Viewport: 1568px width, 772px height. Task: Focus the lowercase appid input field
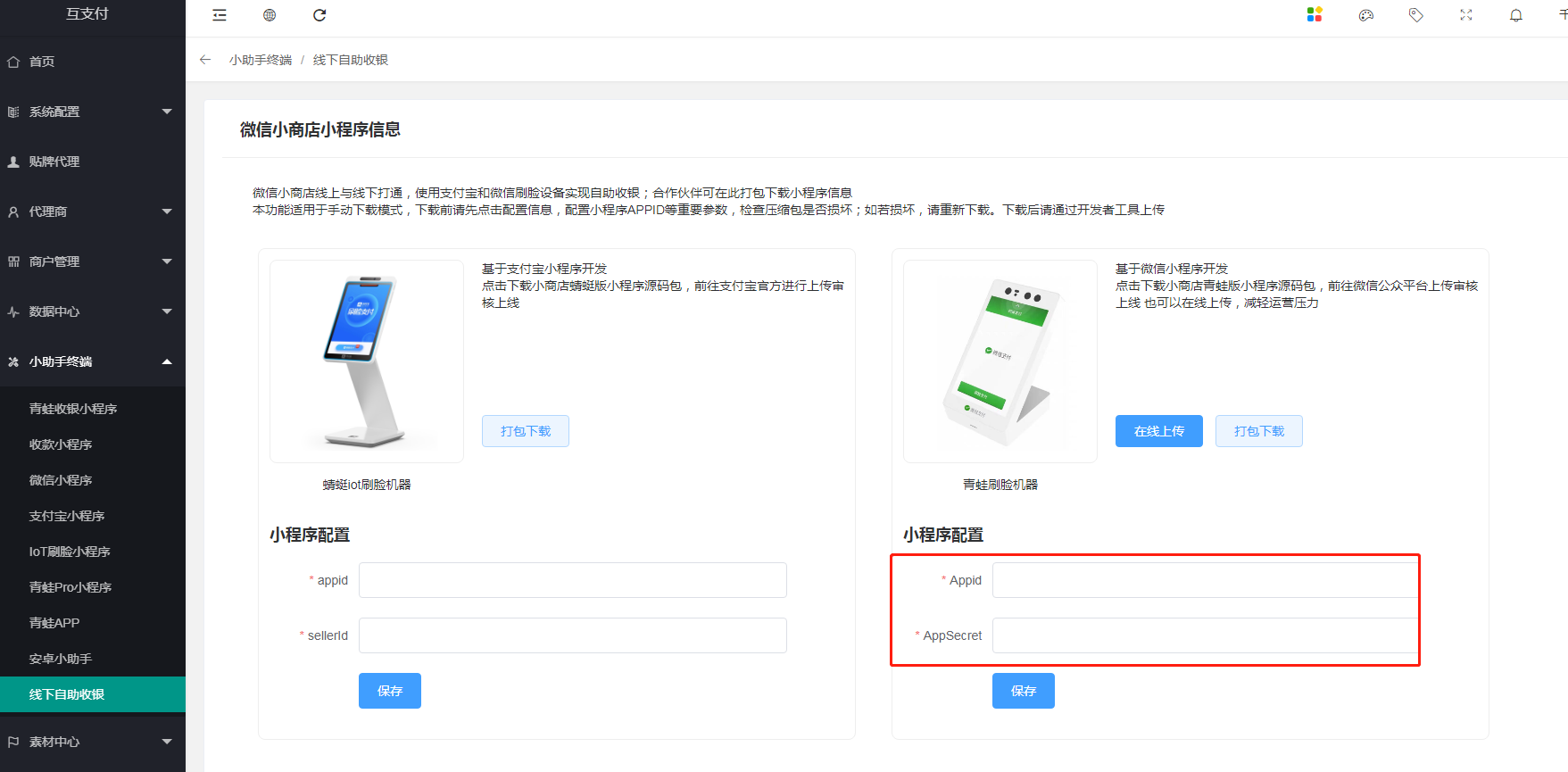tap(573, 580)
